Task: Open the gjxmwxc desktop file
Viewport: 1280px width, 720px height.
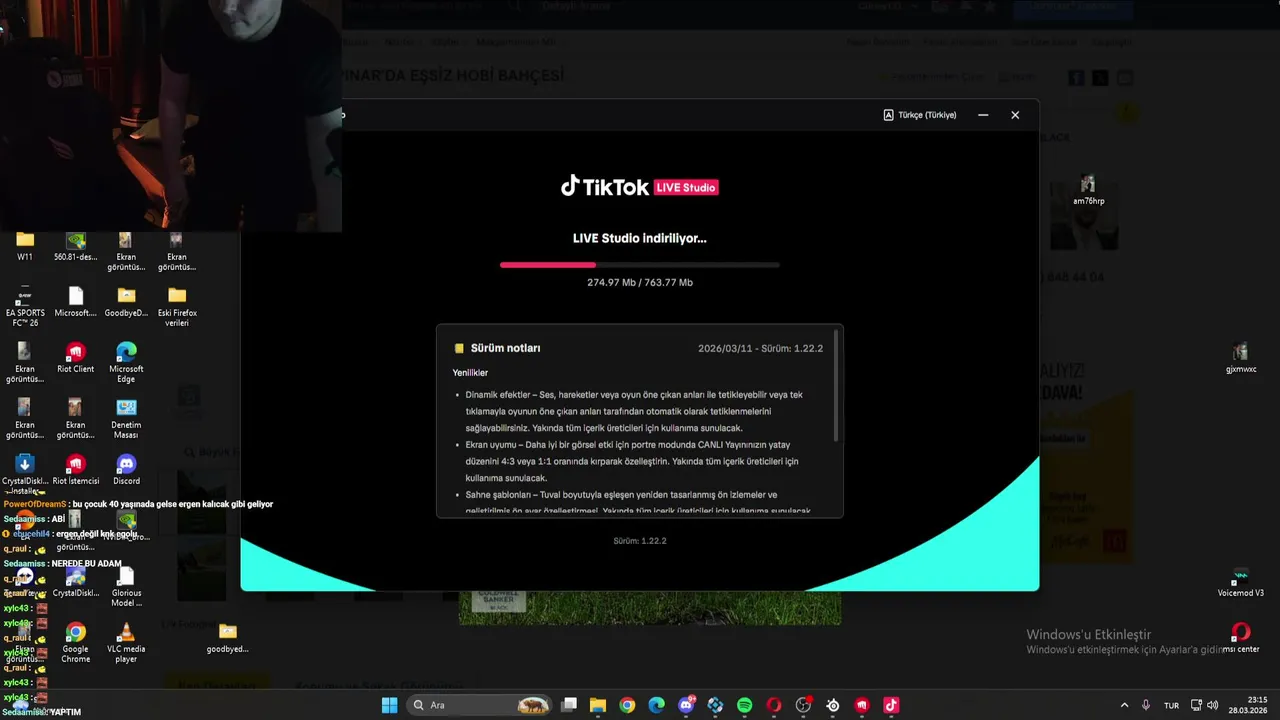Action: coord(1240,358)
